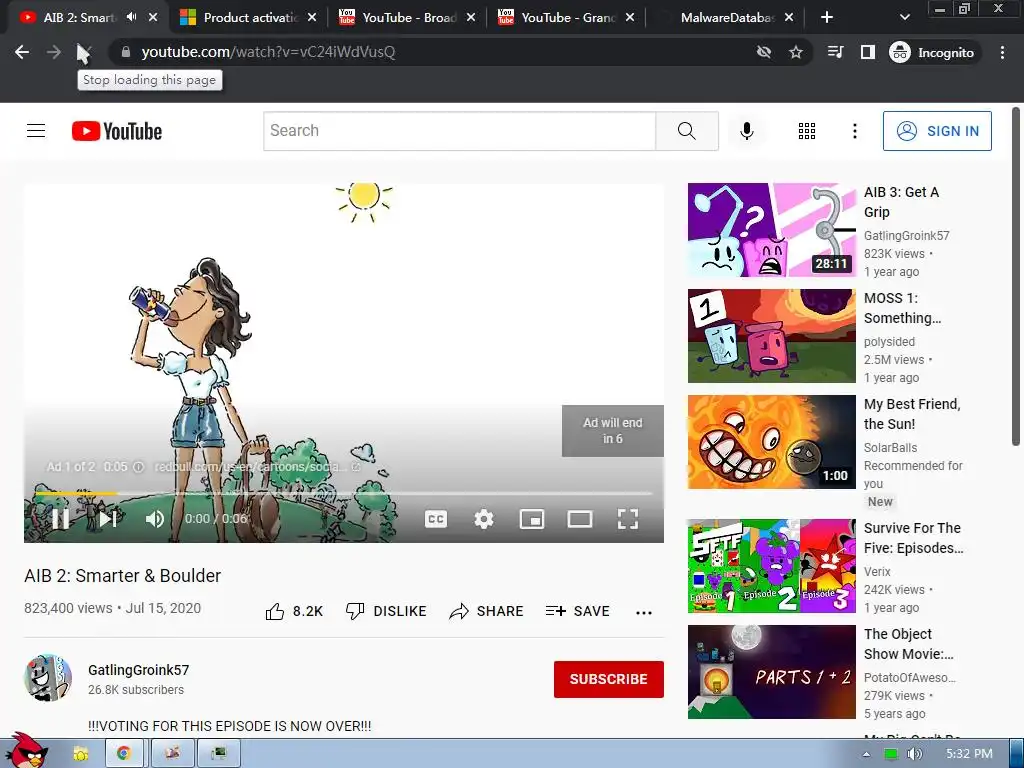Subscribe to GatlingGroink57 channel
1024x768 pixels.
[609, 679]
